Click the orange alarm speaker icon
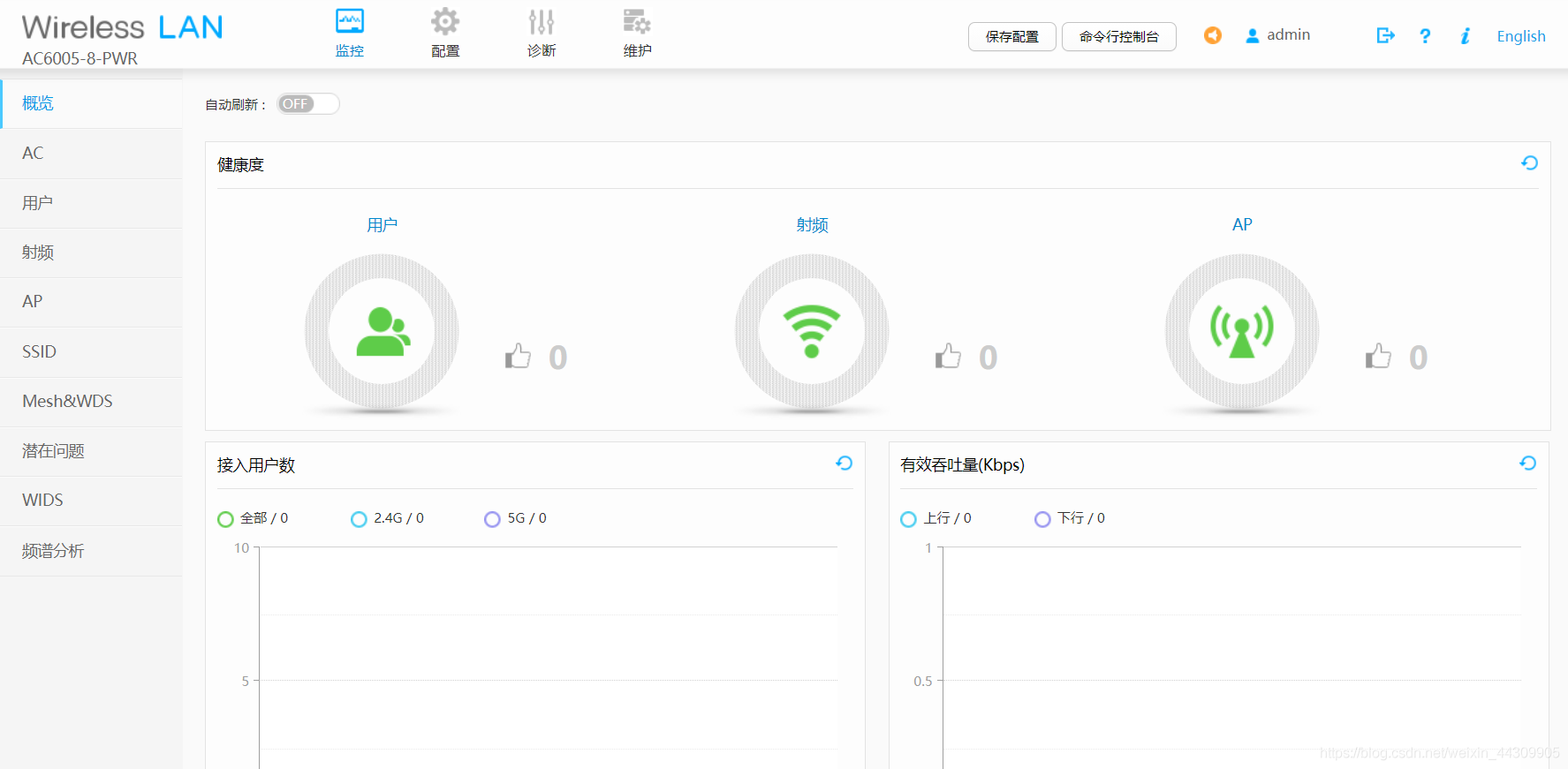Image resolution: width=1568 pixels, height=769 pixels. [1213, 35]
